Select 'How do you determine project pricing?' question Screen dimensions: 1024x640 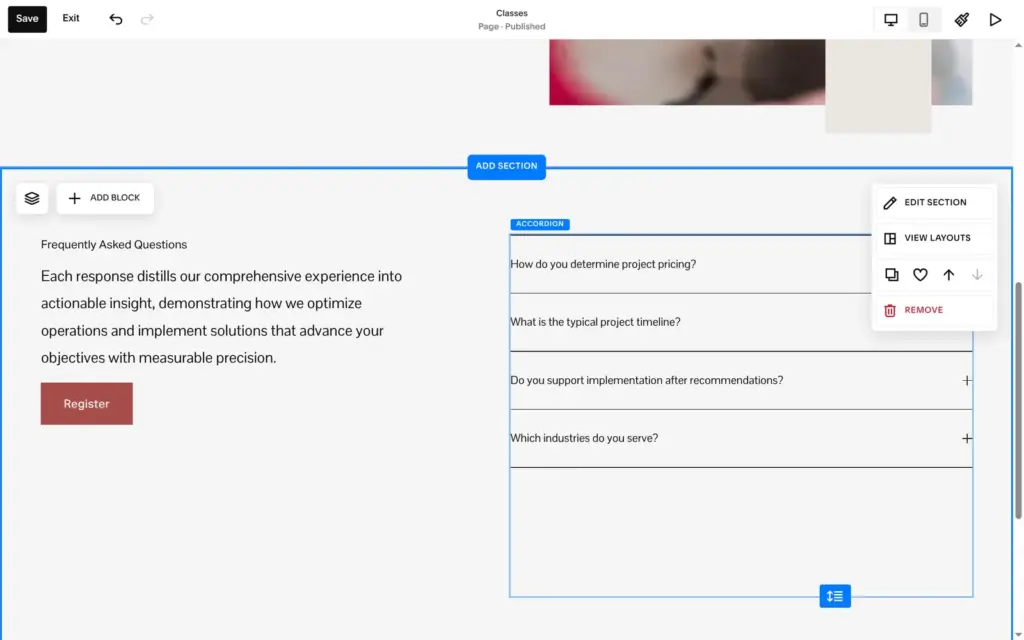coord(603,264)
